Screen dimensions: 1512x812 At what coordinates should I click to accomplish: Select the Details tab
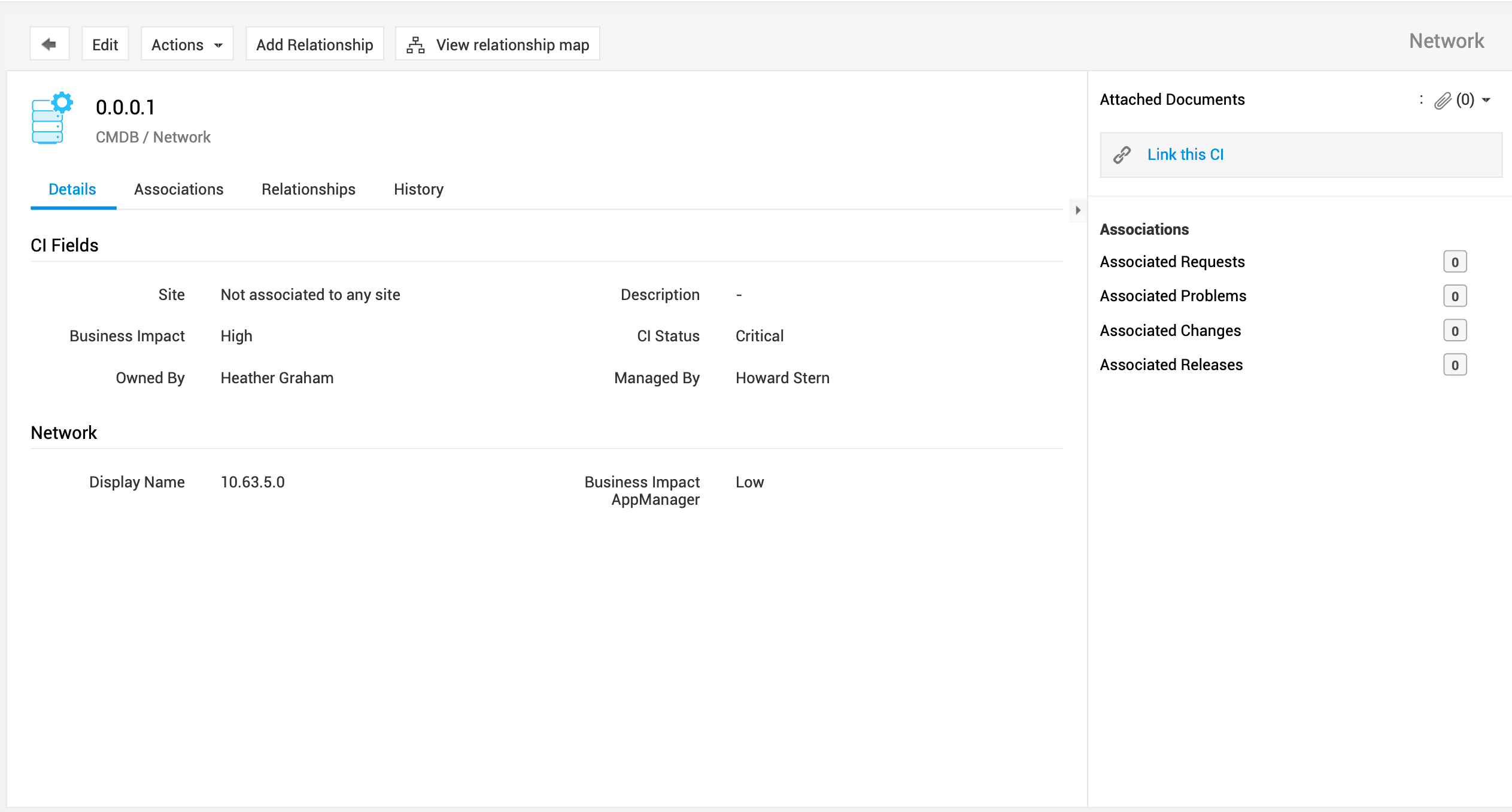[x=72, y=189]
